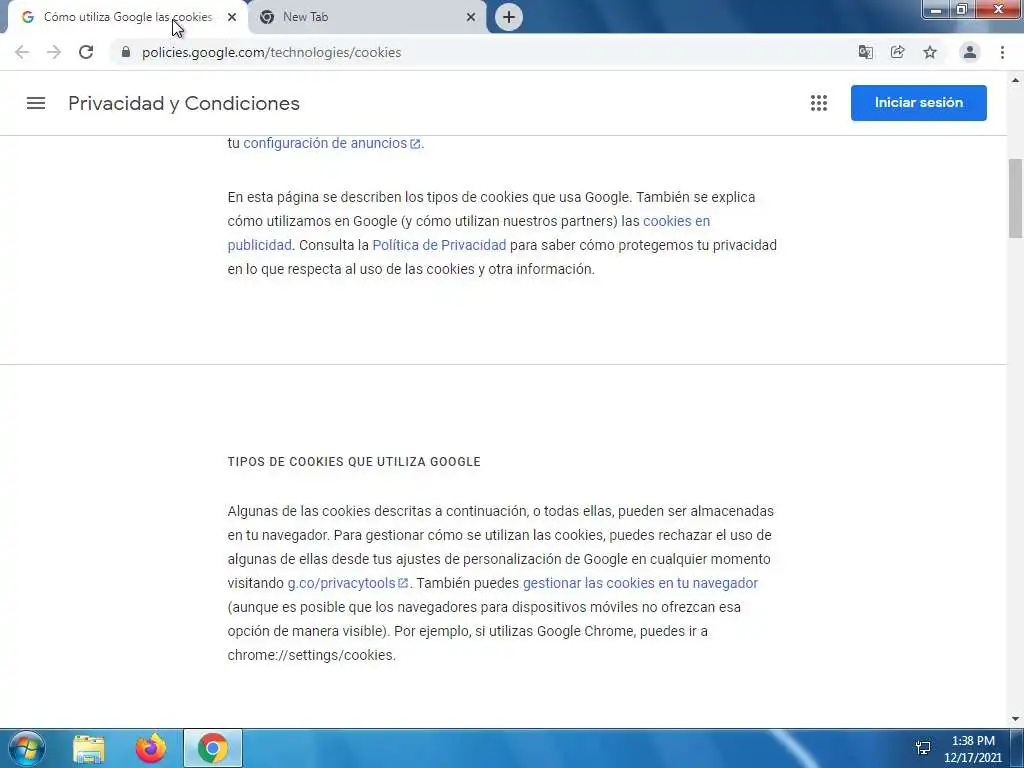Viewport: 1024px width, 768px height.
Task: Click the browser back arrow
Action: pos(22,52)
